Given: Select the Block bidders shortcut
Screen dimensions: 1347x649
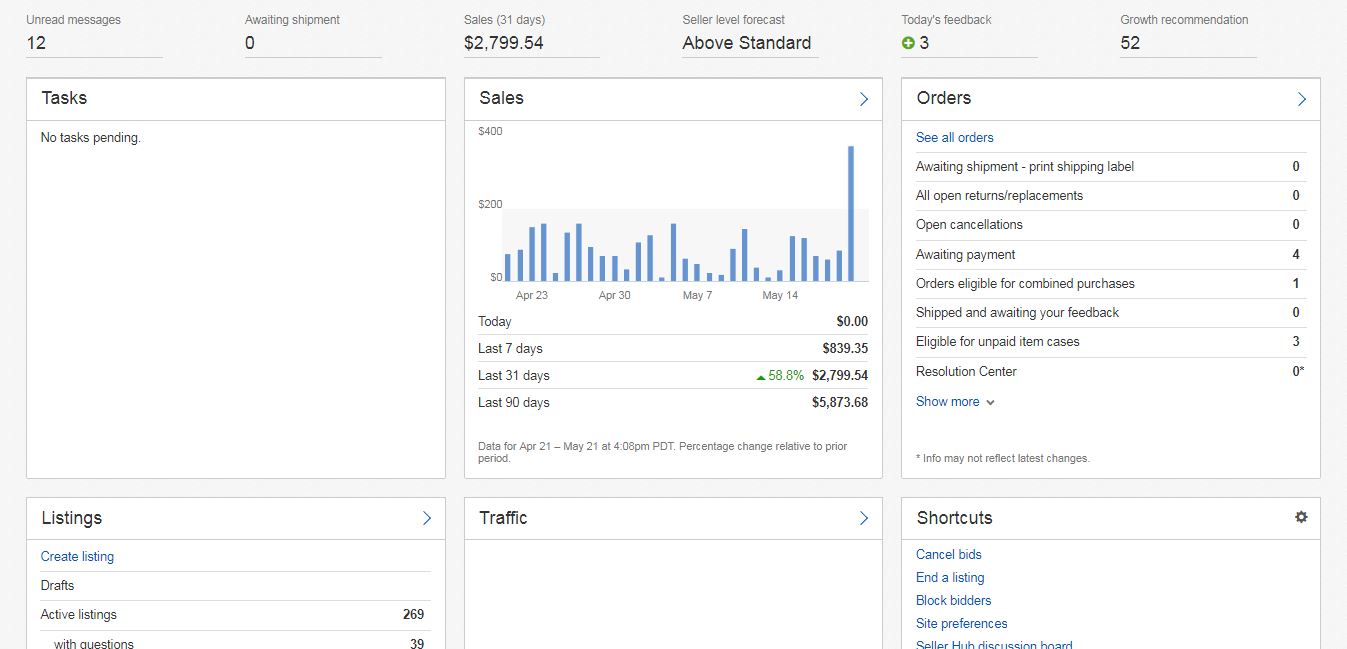Looking at the screenshot, I should [953, 601].
